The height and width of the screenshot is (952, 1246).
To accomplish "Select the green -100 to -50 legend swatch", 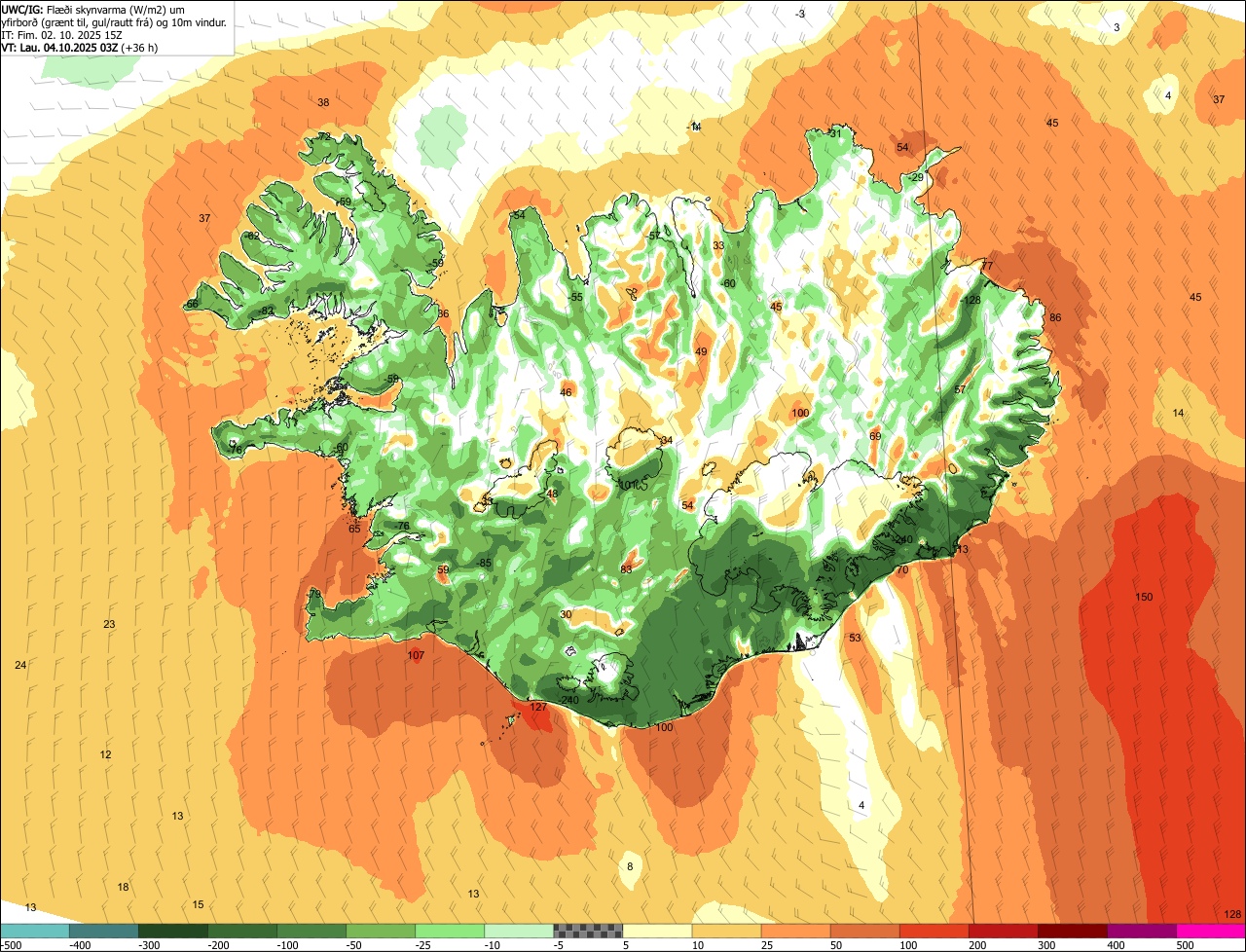I will pyautogui.click(x=311, y=931).
